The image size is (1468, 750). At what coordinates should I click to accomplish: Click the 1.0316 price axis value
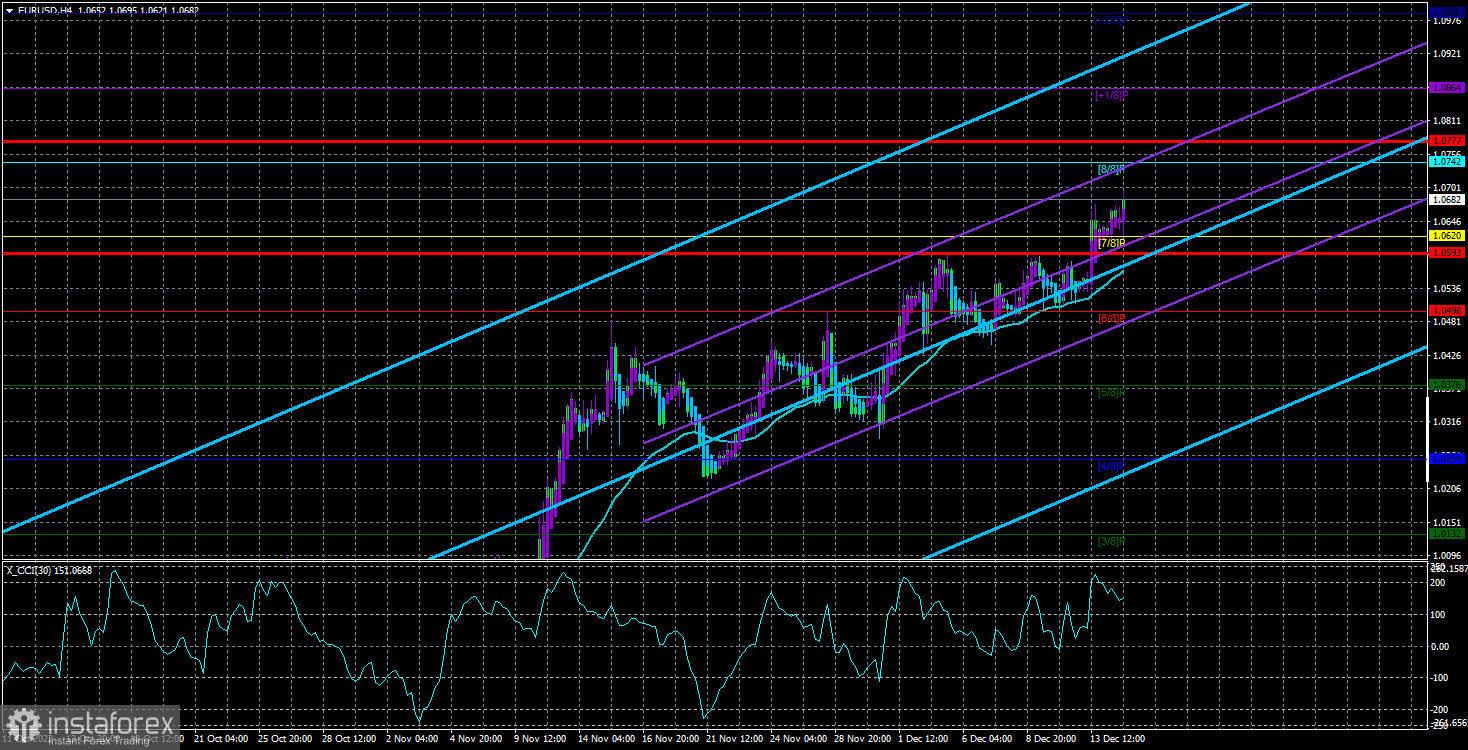point(1446,422)
